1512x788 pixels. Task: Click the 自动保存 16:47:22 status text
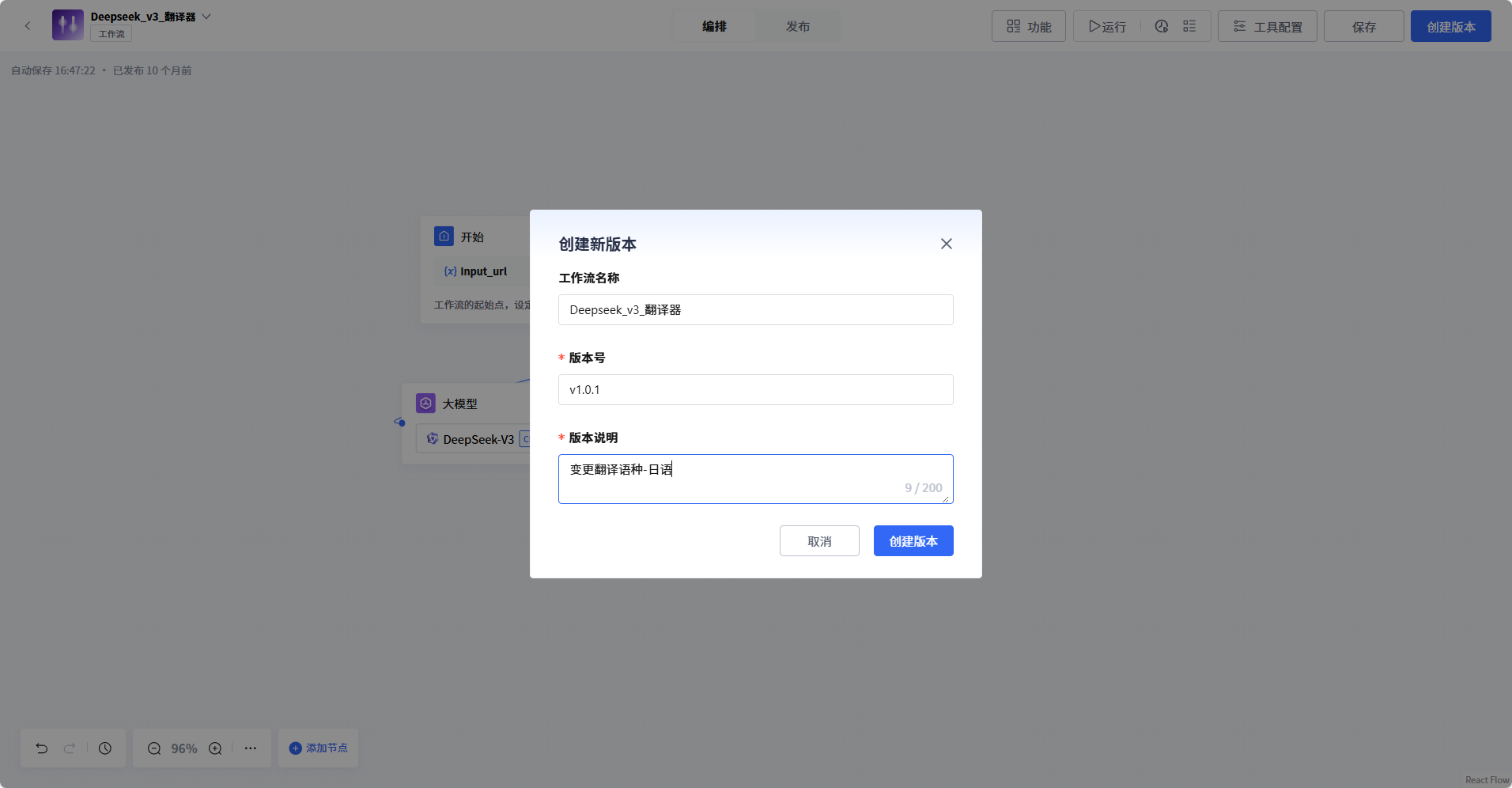(53, 70)
